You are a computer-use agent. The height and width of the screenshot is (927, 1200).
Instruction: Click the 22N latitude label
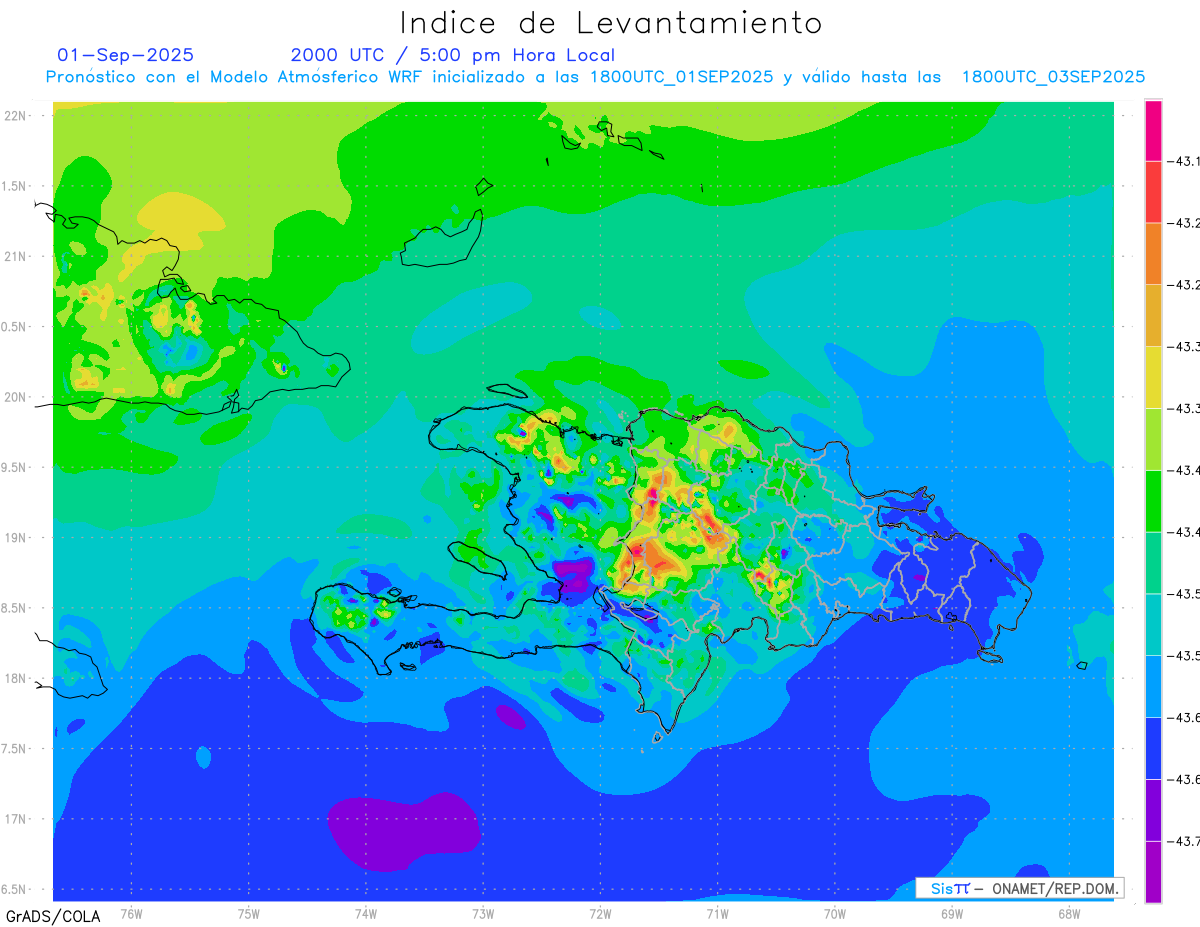tap(17, 116)
